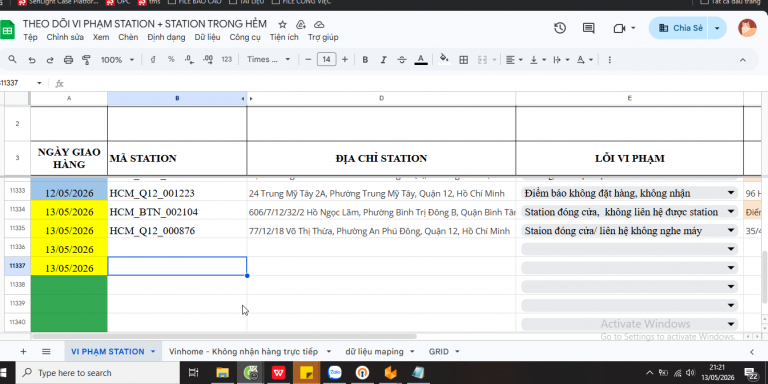
Task: Open text rotation dropdown
Action: pyautogui.click(x=584, y=60)
